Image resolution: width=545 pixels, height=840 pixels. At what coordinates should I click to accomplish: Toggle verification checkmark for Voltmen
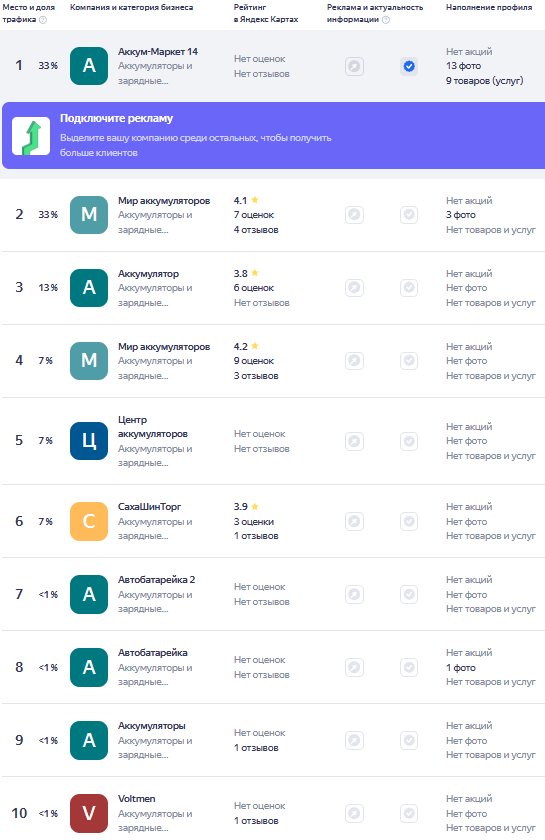coord(409,813)
